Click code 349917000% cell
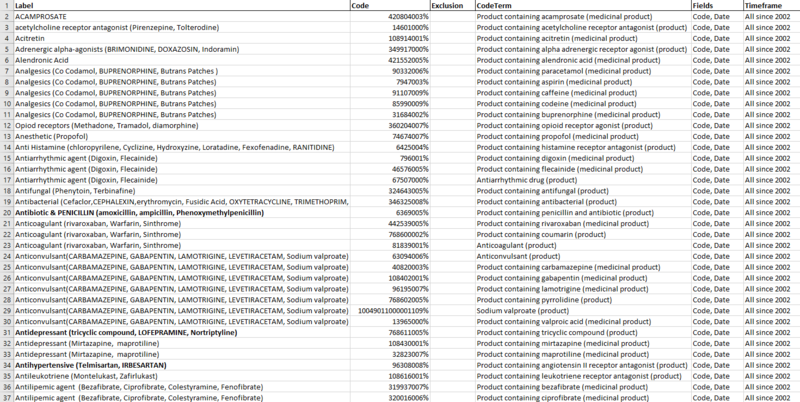 coord(390,49)
